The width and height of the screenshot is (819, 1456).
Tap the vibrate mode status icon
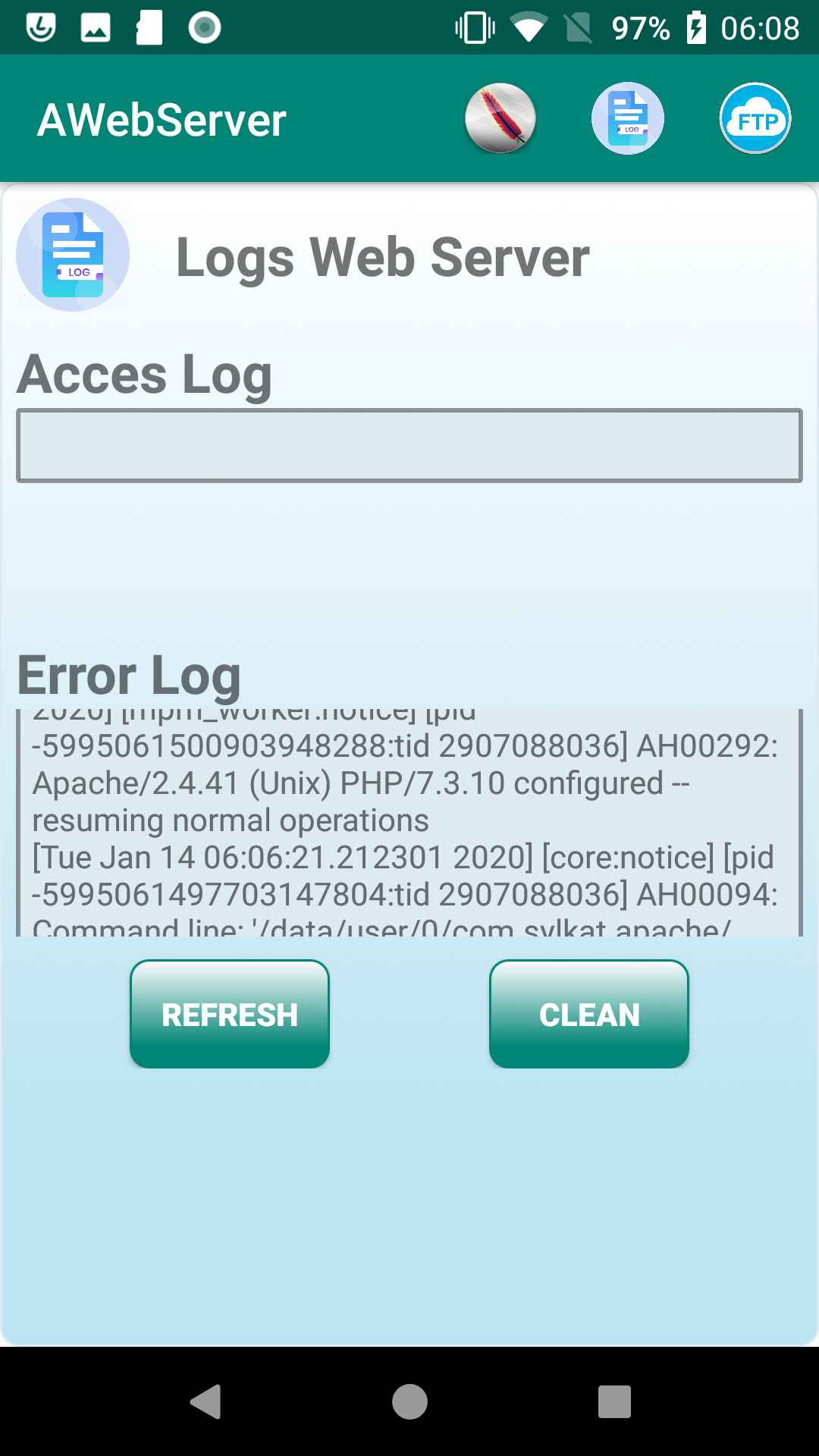point(475,28)
